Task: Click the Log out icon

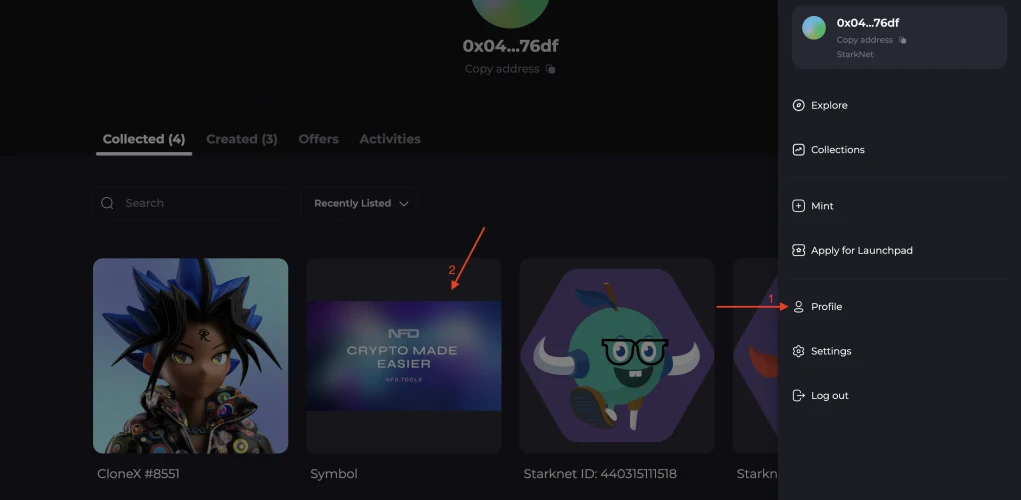Action: point(798,395)
